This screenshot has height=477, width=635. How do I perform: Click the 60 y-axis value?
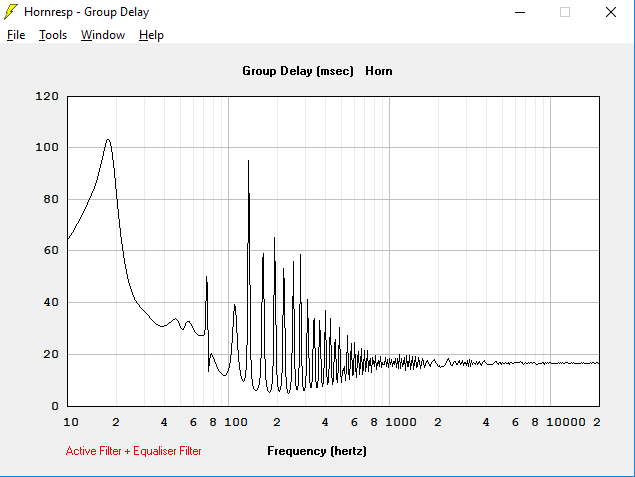coord(51,250)
